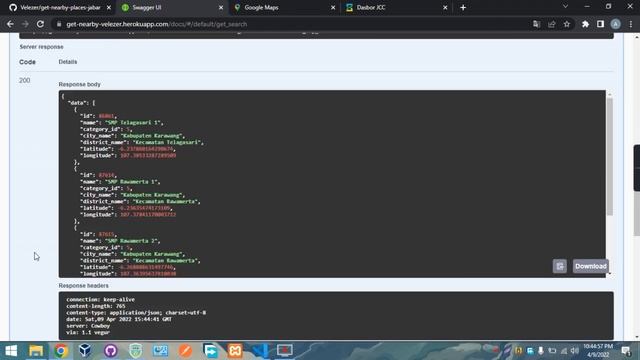The image size is (640, 360).
Task: Open Google Chrome from the taskbar
Action: click(61, 351)
